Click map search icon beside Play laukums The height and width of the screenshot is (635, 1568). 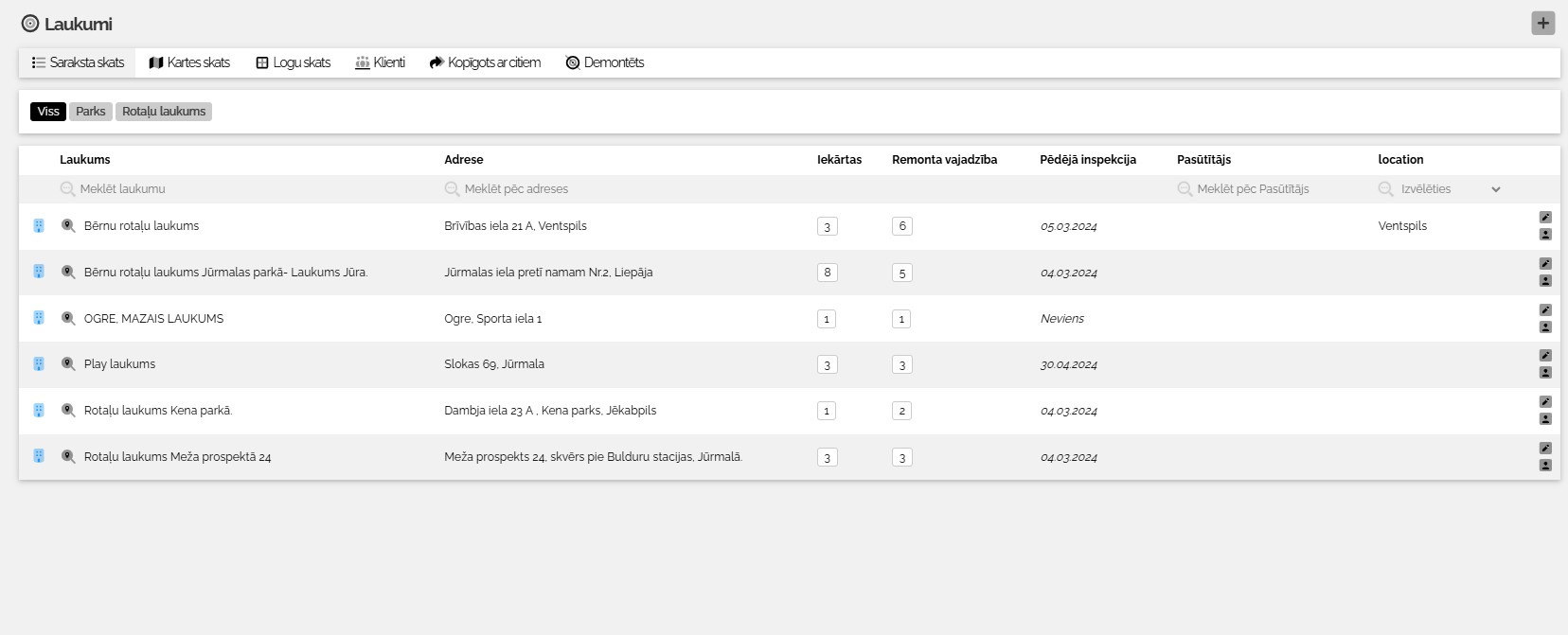tap(68, 364)
